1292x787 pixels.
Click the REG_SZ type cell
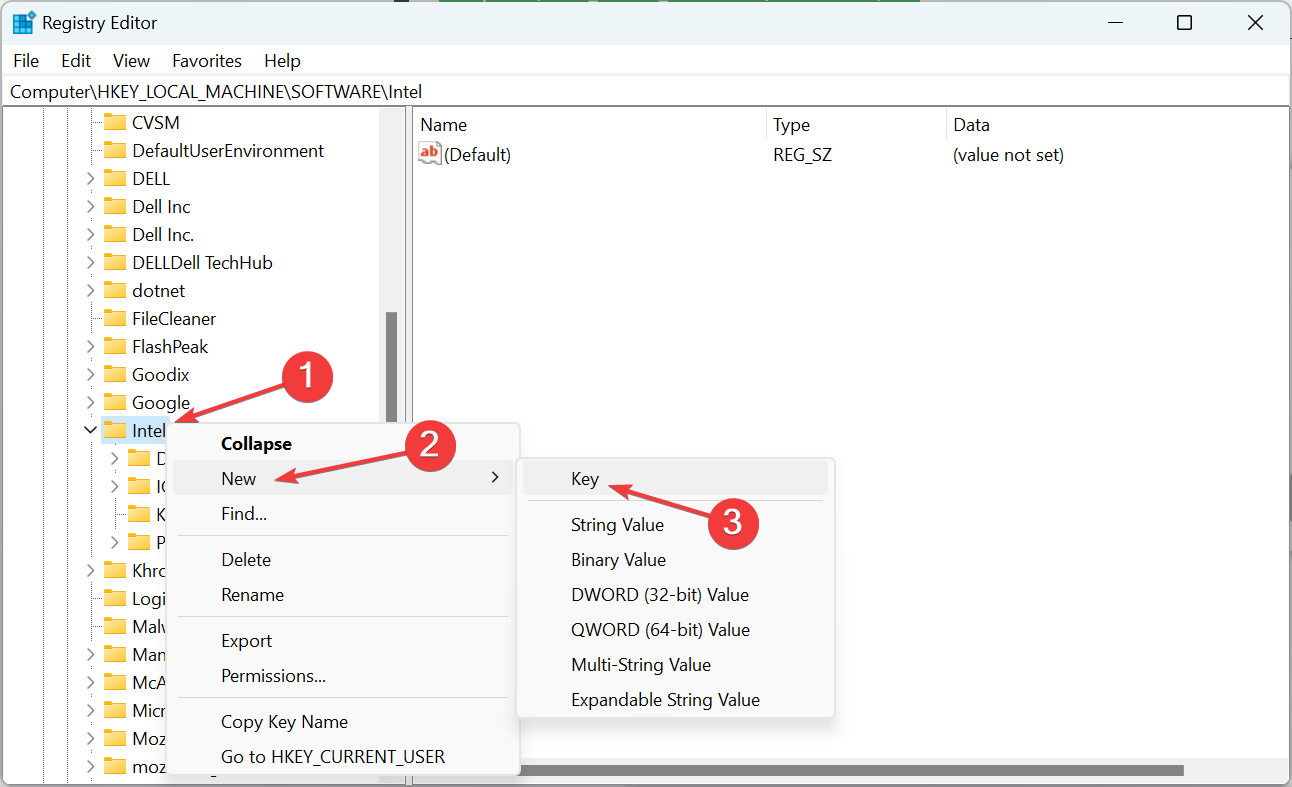pos(803,155)
